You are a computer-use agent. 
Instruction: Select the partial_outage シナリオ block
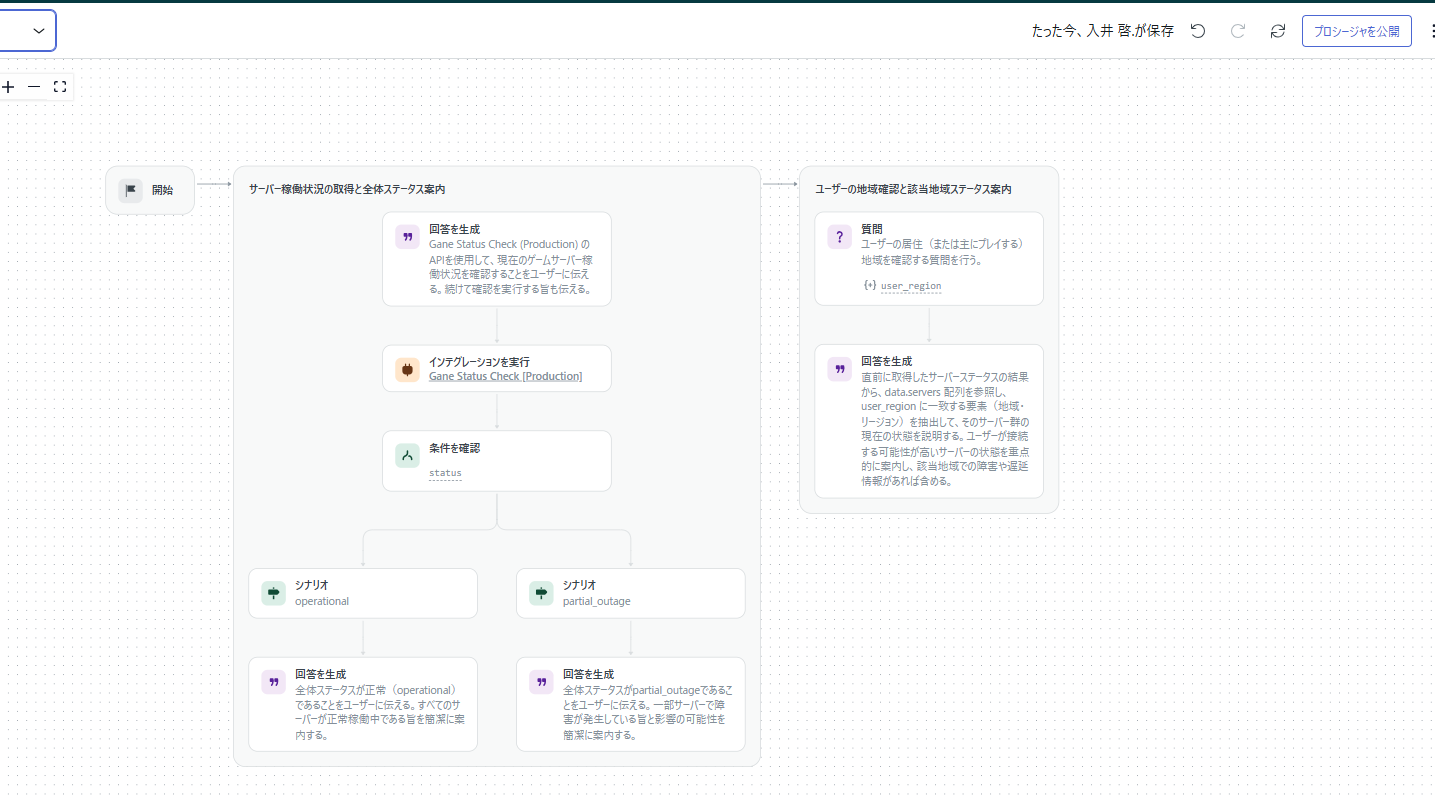click(630, 592)
